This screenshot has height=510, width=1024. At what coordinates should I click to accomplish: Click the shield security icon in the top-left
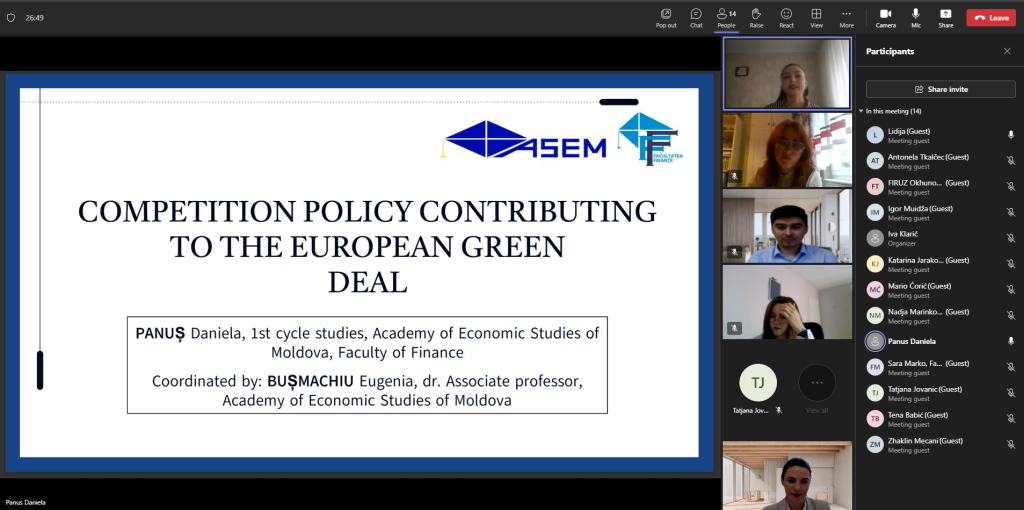(11, 17)
